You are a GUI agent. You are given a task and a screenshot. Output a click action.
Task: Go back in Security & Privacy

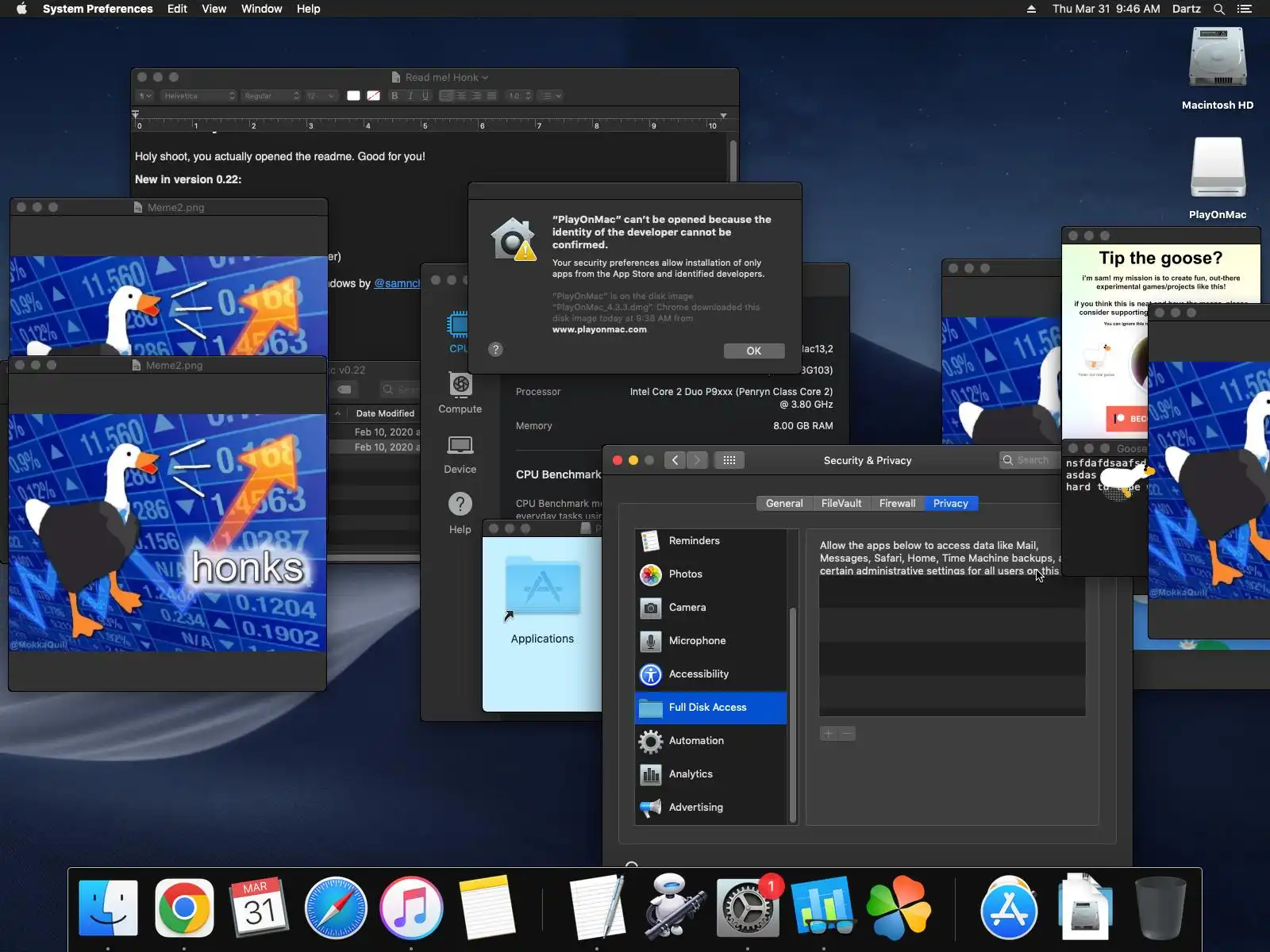[x=675, y=460]
